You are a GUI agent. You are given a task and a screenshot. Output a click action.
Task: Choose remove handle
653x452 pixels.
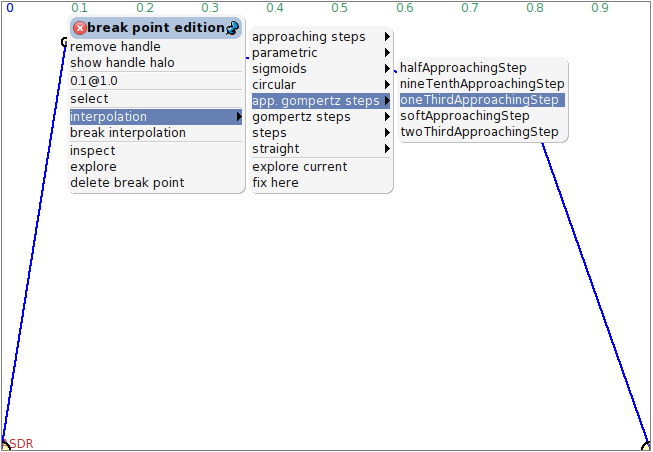[156, 47]
